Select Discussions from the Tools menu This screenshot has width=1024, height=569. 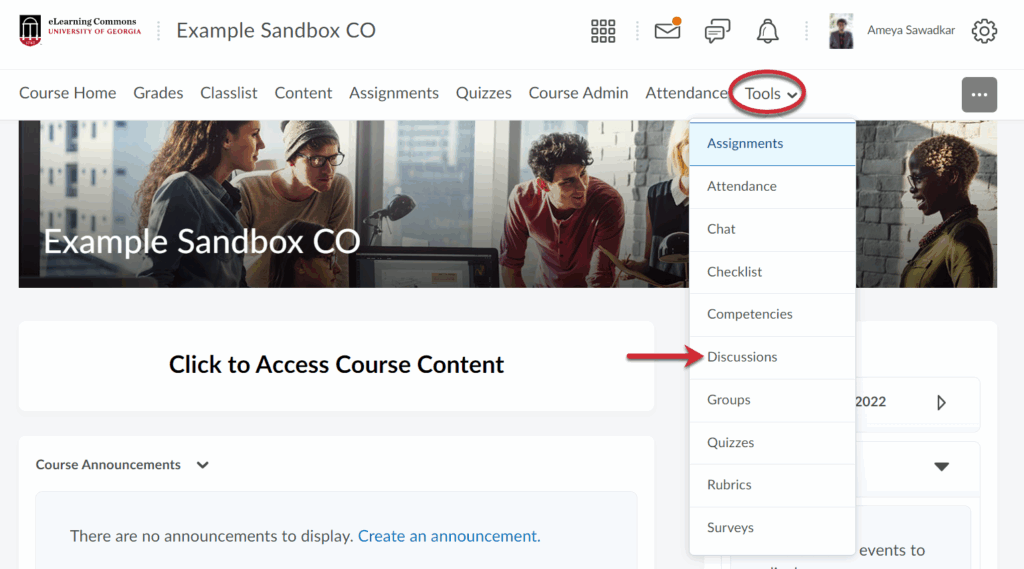[x=742, y=357]
